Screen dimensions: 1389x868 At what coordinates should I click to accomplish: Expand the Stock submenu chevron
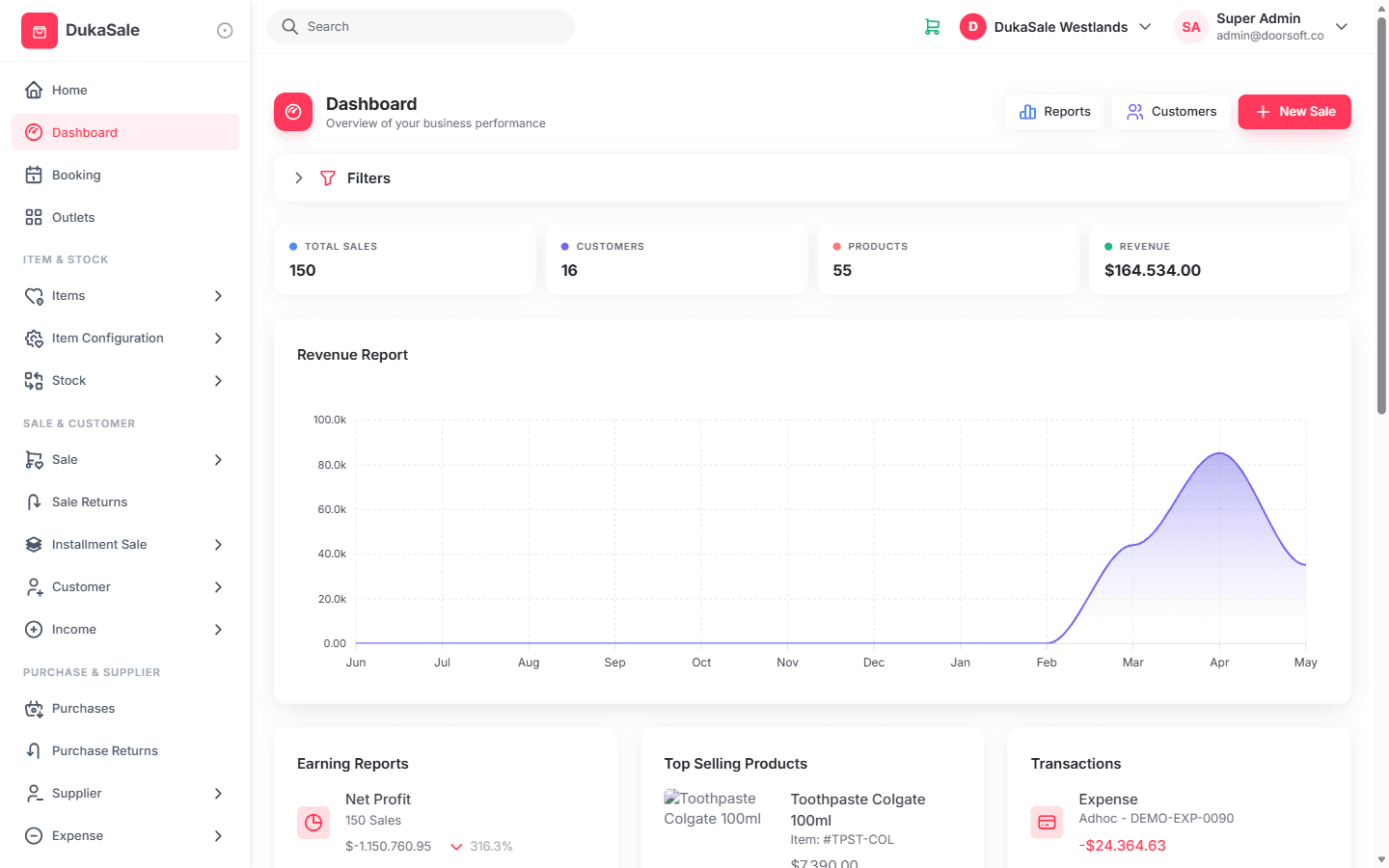[218, 381]
